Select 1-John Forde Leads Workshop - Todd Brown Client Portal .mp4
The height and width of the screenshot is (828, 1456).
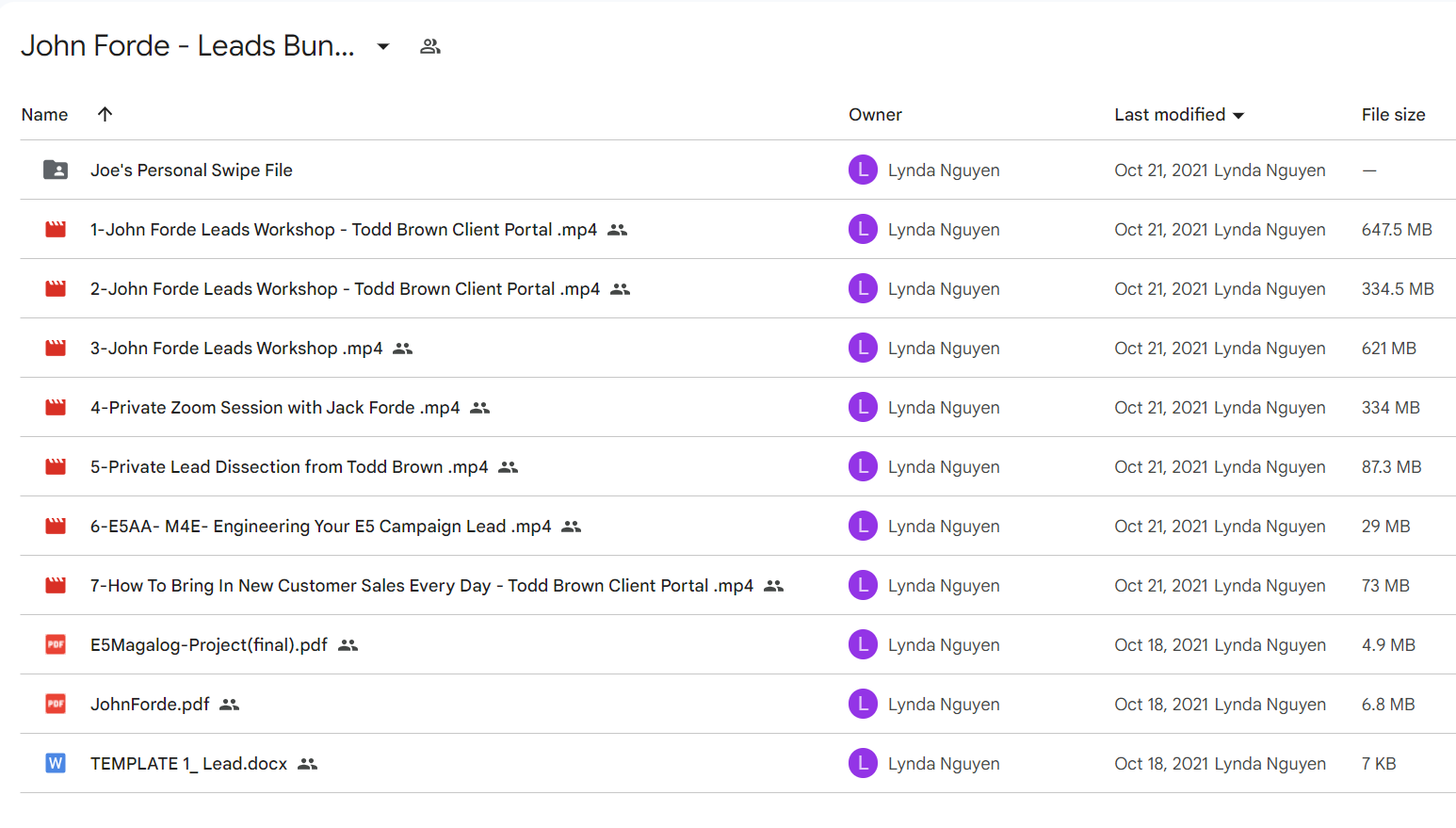pos(344,229)
